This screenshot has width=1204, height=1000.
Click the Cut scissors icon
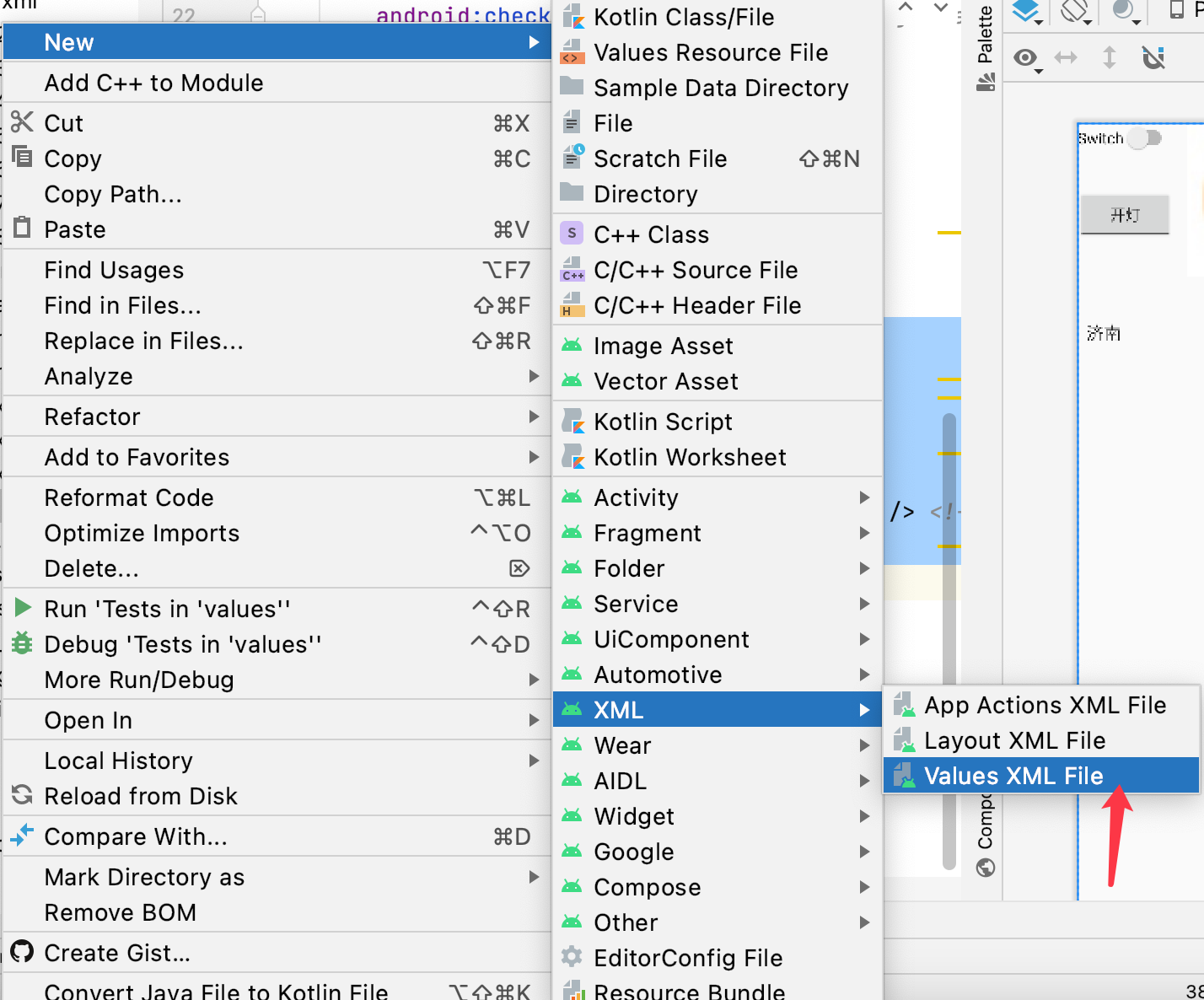pyautogui.click(x=22, y=121)
